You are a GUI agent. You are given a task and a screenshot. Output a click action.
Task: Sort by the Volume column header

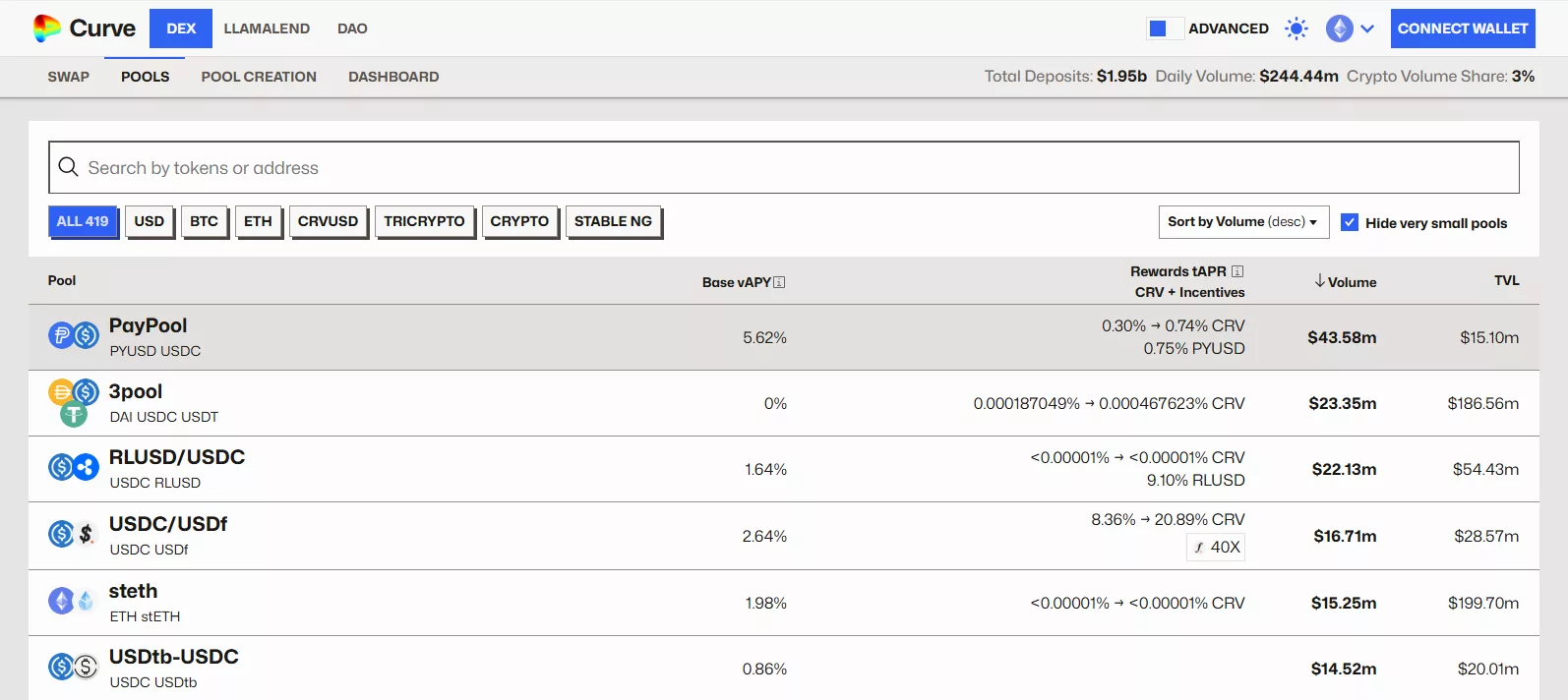[1352, 282]
